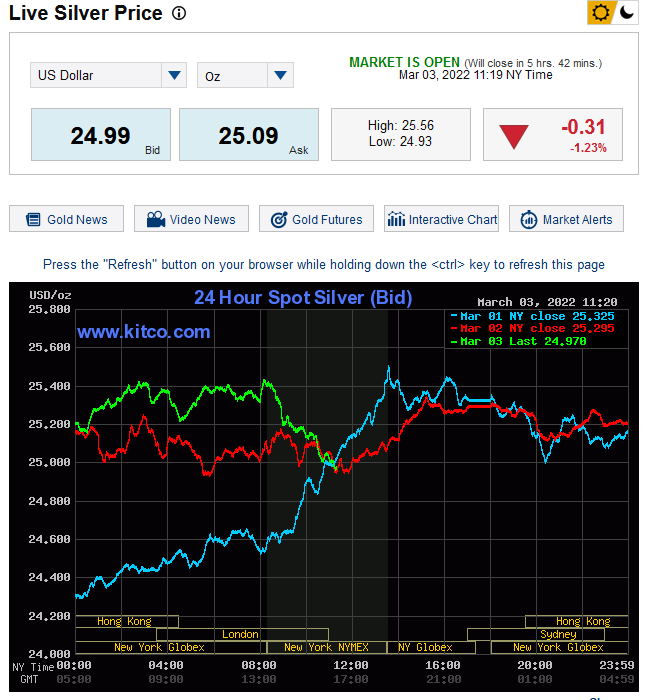This screenshot has width=654, height=700.
Task: Click the Mar 03, 2022 11:19 NY Time text
Action: (x=475, y=75)
